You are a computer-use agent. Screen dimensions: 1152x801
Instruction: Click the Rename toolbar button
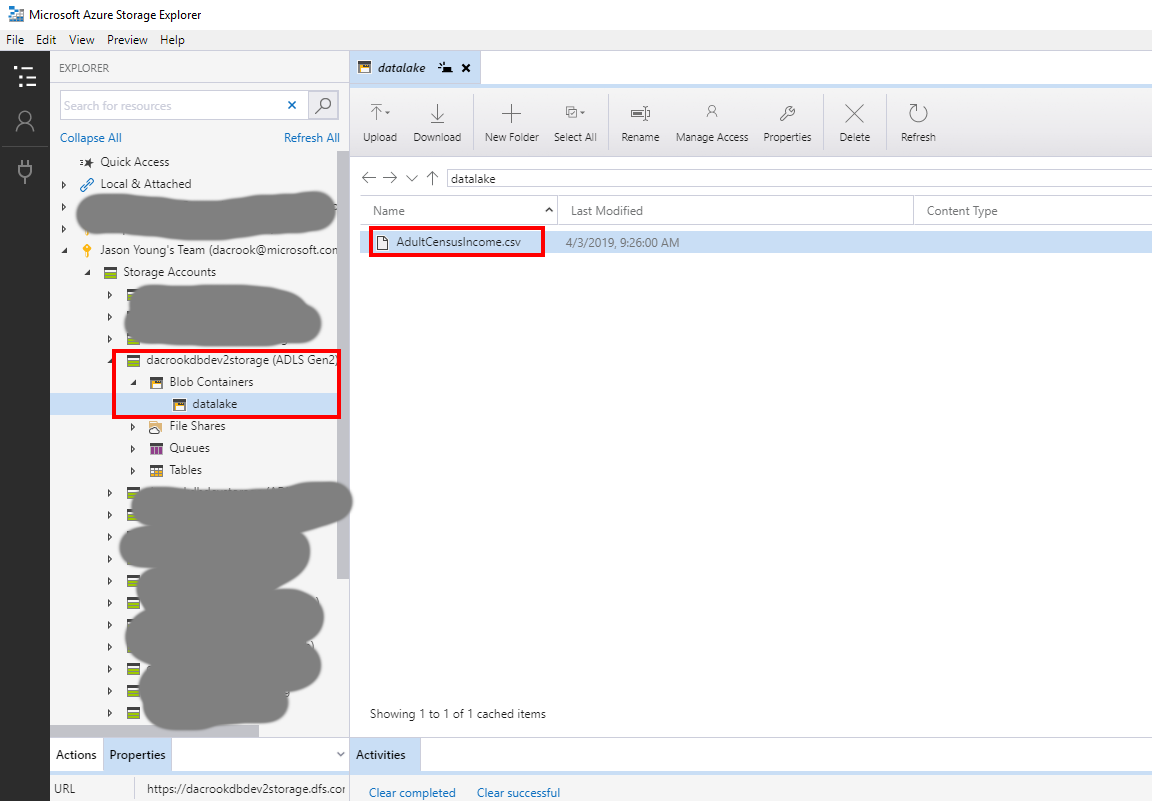(x=640, y=122)
